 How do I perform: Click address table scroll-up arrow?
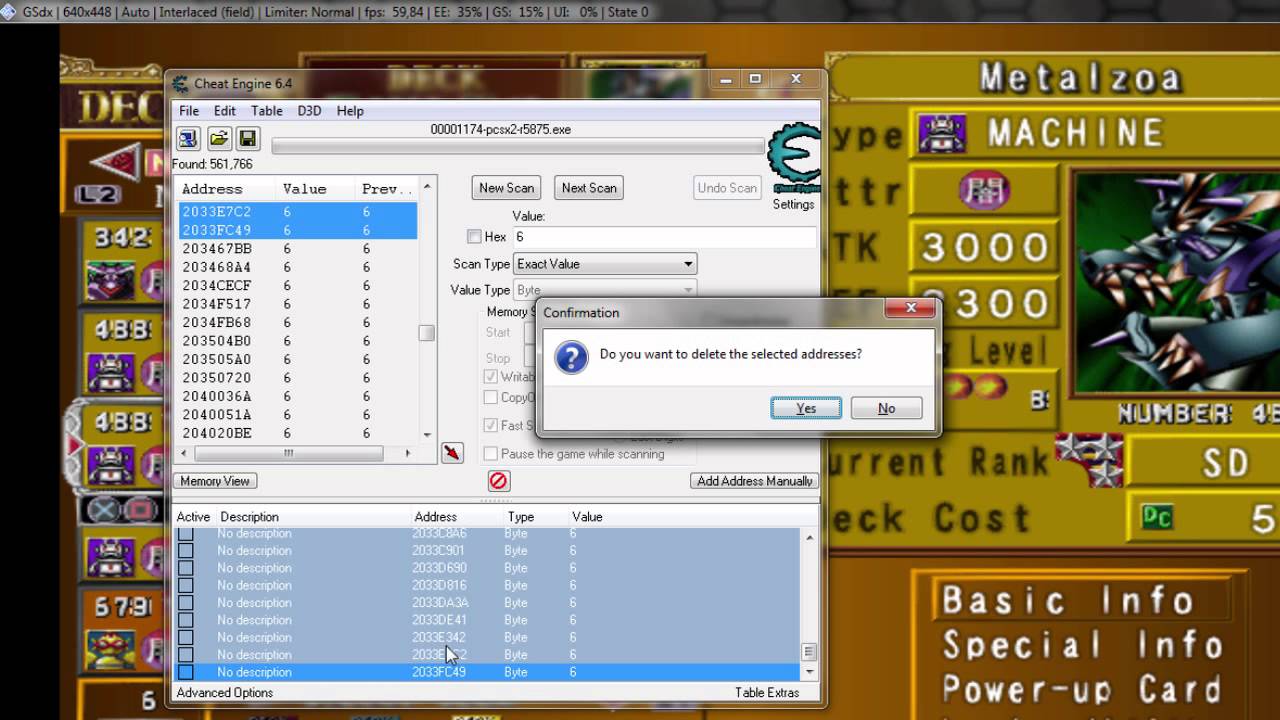tap(809, 538)
